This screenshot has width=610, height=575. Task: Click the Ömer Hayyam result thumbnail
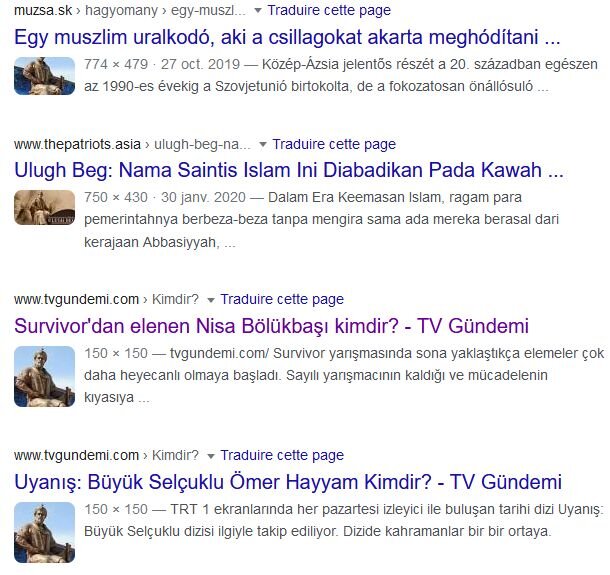pos(44,532)
